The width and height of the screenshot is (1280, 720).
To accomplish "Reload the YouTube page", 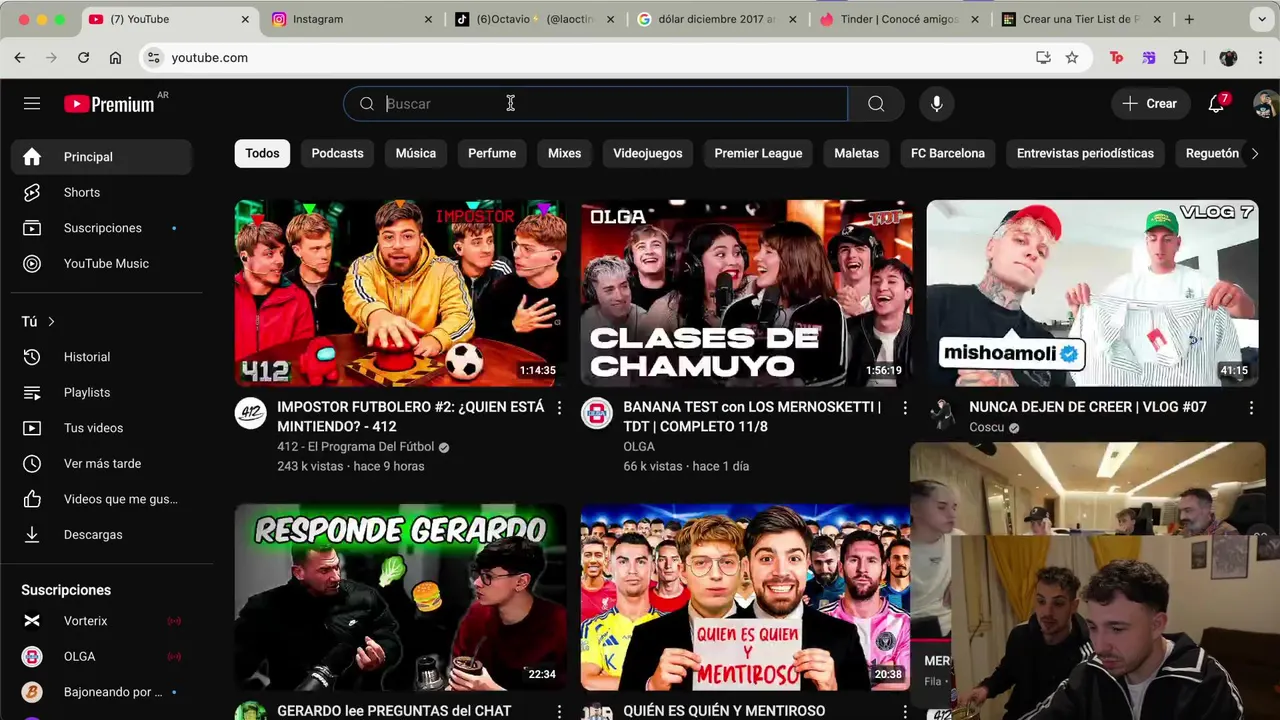I will 84,58.
